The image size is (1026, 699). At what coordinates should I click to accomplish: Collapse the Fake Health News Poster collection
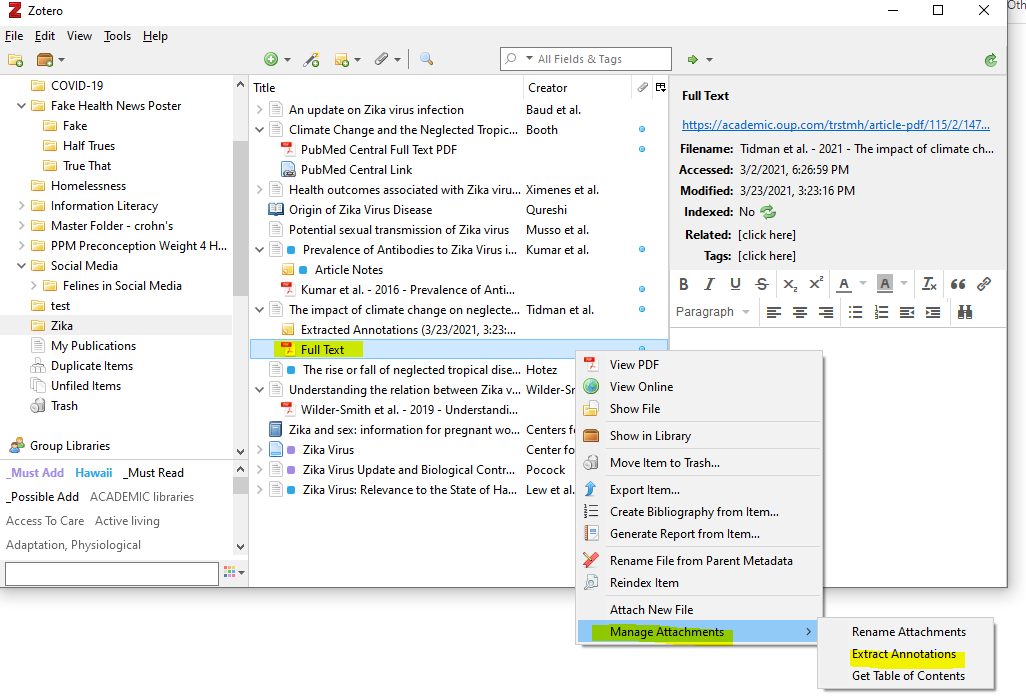[22, 105]
